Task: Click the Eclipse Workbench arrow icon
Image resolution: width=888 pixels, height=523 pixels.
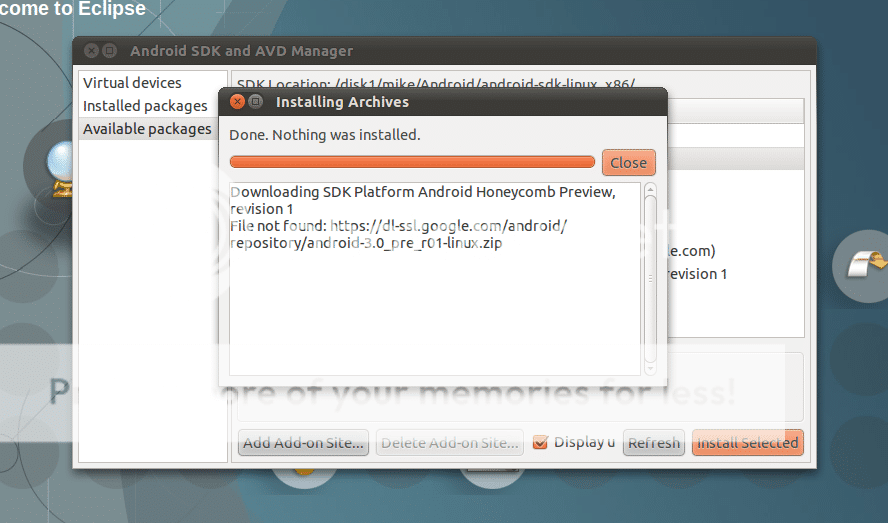Action: coord(866,265)
